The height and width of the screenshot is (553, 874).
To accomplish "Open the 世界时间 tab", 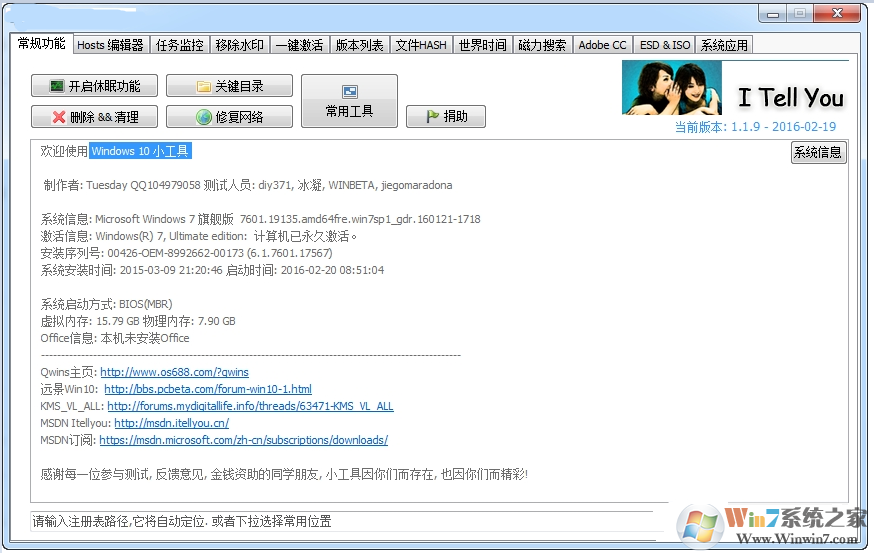I will pos(483,45).
